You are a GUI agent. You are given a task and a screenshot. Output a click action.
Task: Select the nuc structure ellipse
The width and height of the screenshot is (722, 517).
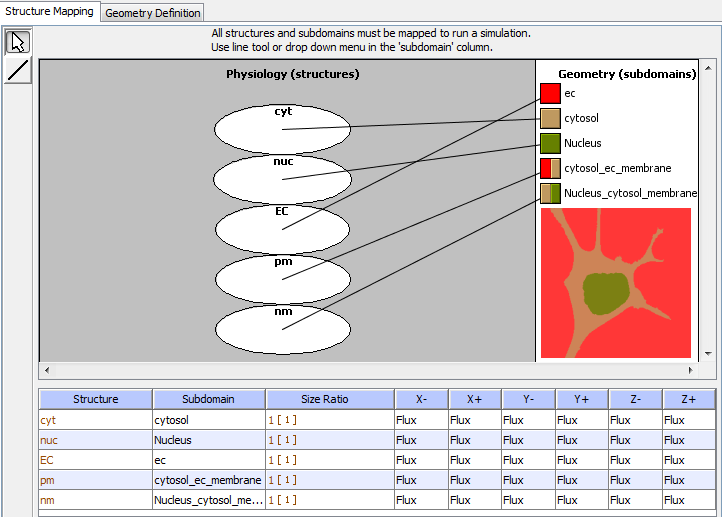pos(282,179)
